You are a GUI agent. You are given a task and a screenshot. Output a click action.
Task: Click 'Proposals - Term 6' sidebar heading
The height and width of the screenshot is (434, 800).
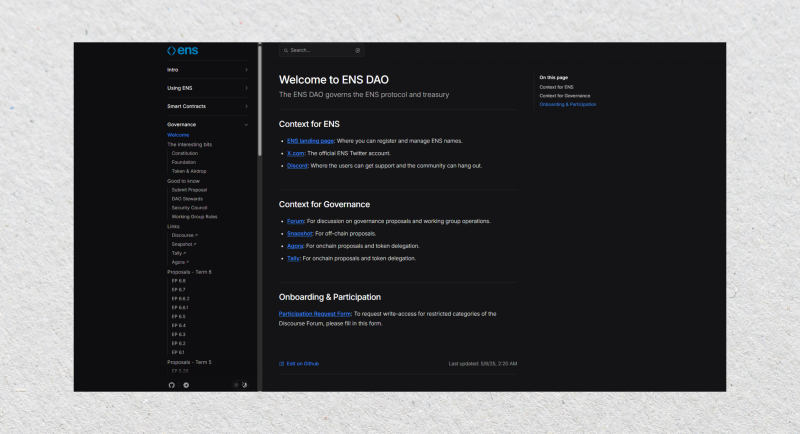[189, 272]
